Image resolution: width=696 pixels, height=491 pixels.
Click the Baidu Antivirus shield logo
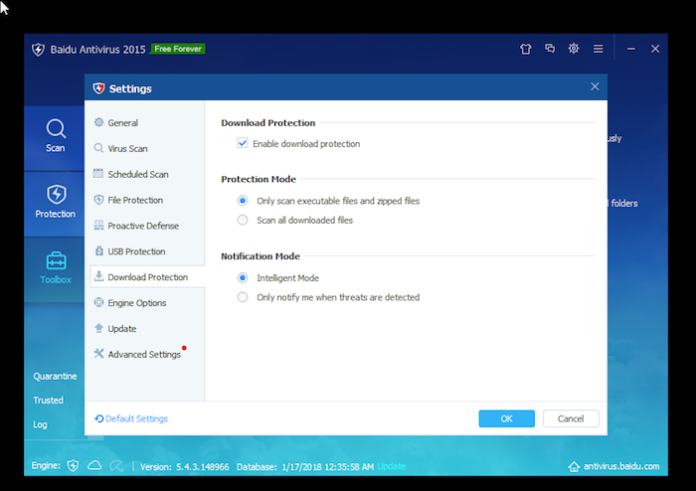click(39, 49)
